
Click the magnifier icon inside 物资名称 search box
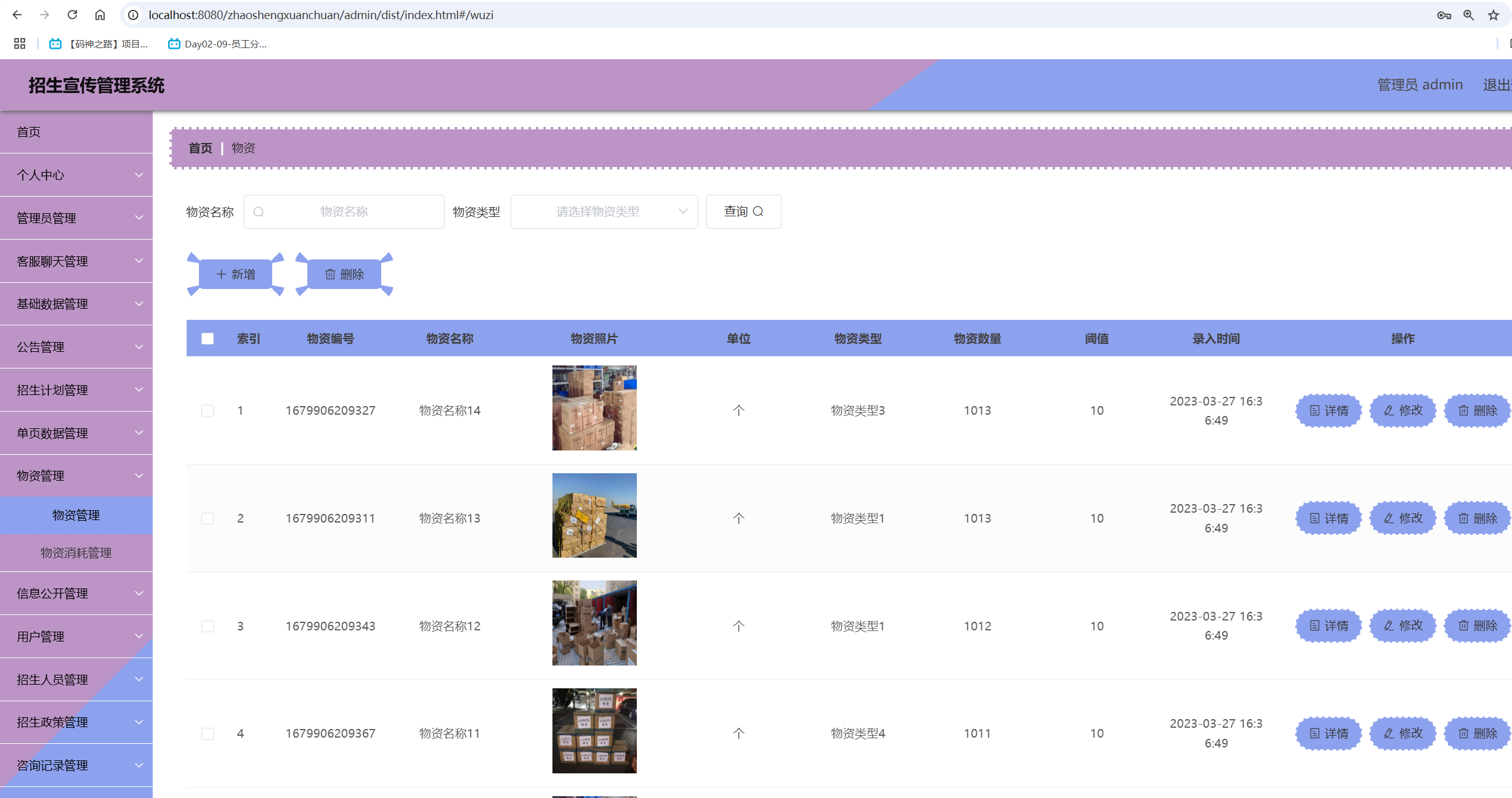[259, 211]
